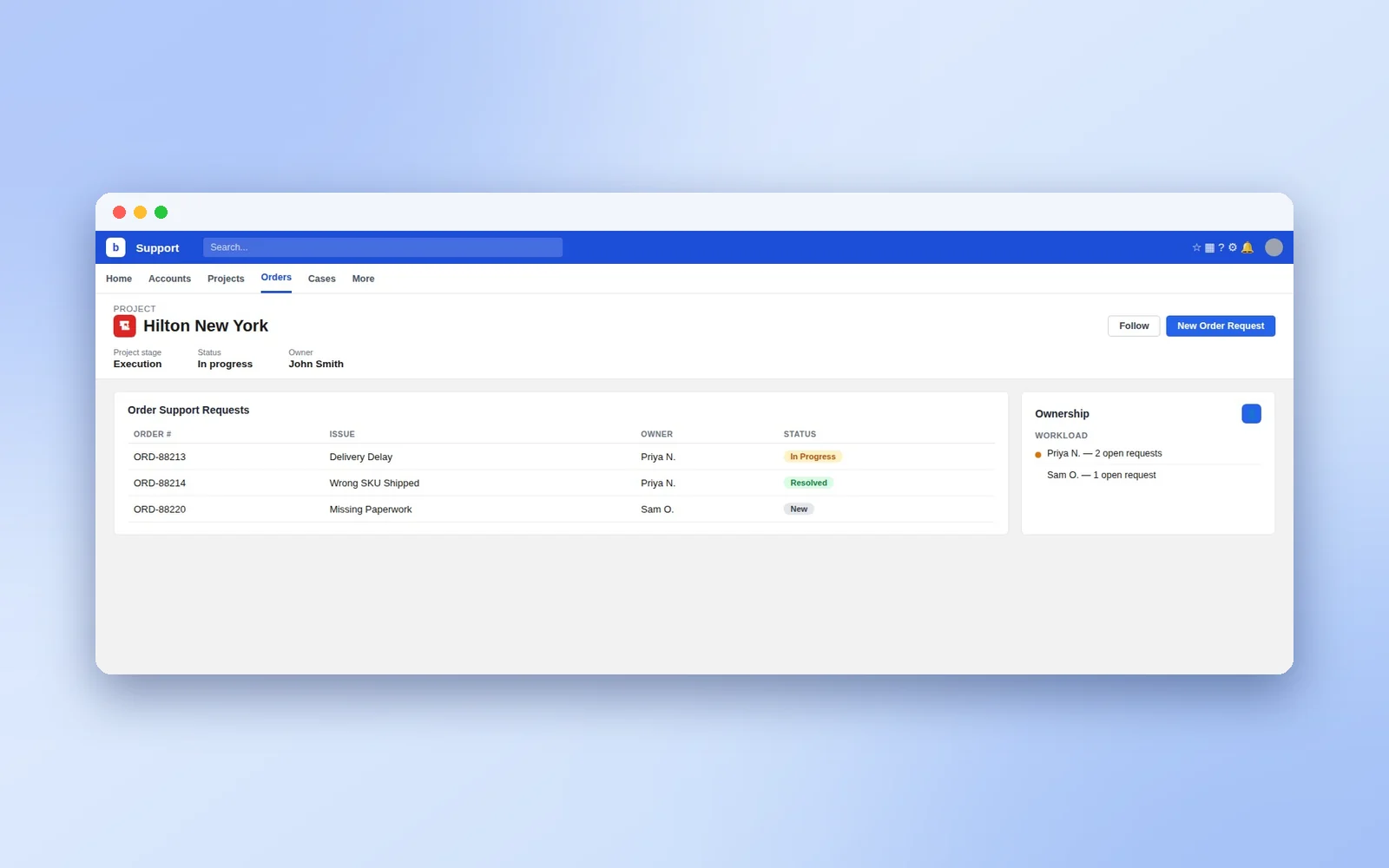The width and height of the screenshot is (1389, 868).
Task: Open order ORD-88213
Action: tap(160, 457)
